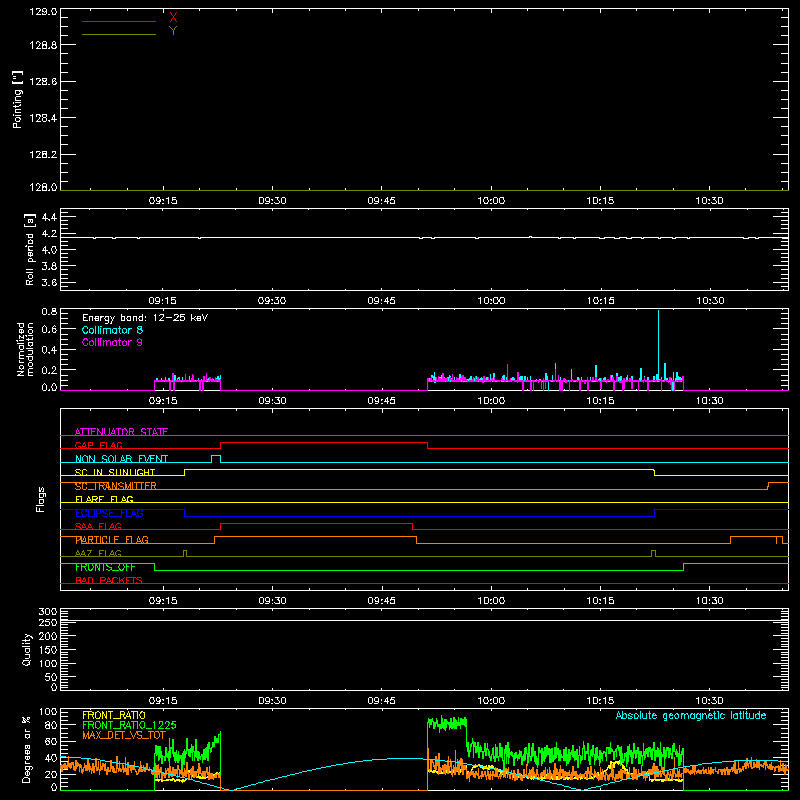This screenshot has width=800, height=800.
Task: Click '09:45' under the modulation panel
Action: pos(381,401)
